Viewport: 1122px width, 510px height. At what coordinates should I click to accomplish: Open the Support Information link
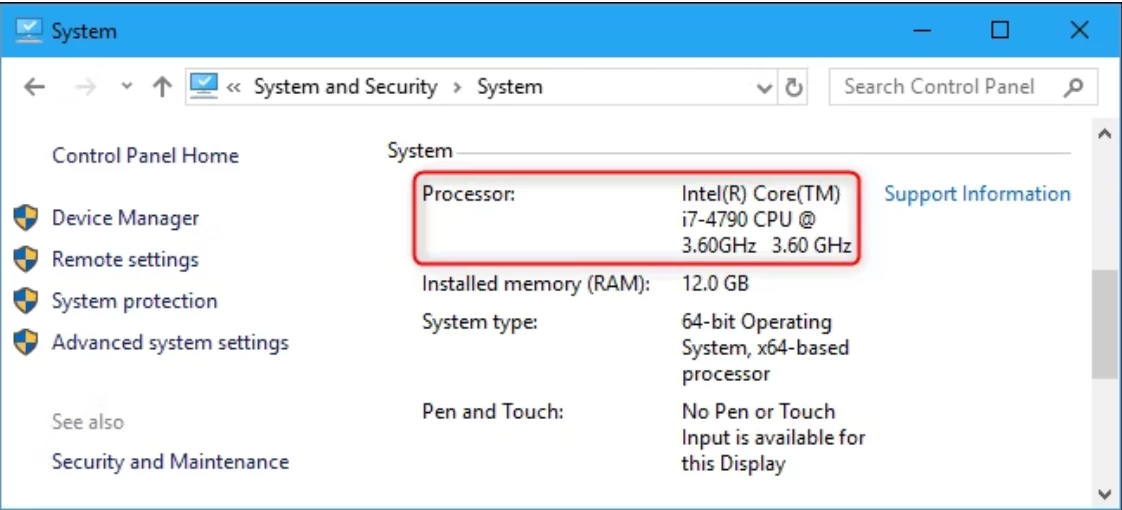pyautogui.click(x=976, y=194)
